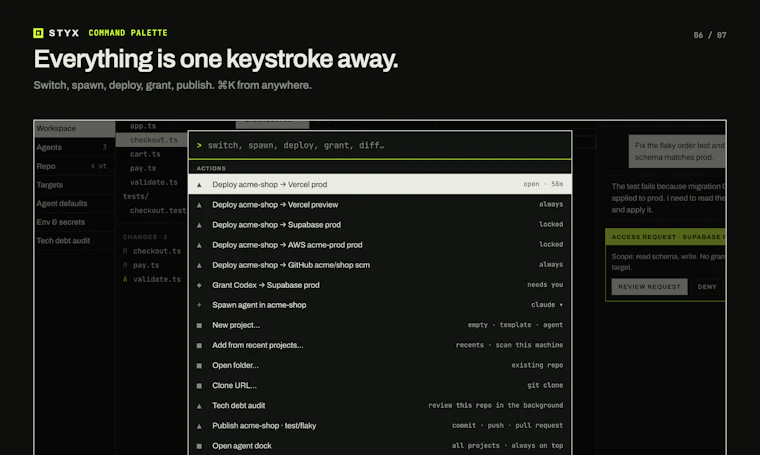Expand the tests/ folder in file tree

pos(136,196)
